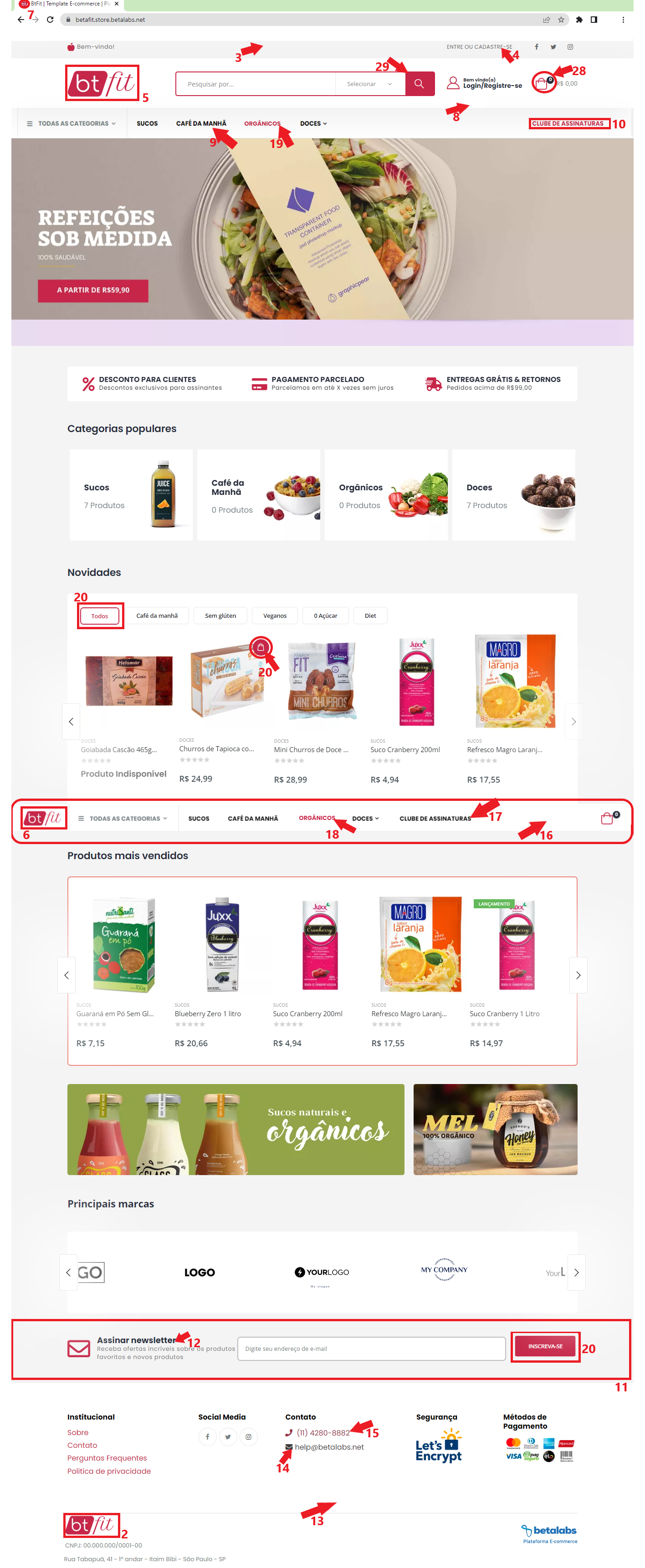Click the Twitter icon in footer Social Media
The image size is (645, 1568).
tap(228, 1436)
